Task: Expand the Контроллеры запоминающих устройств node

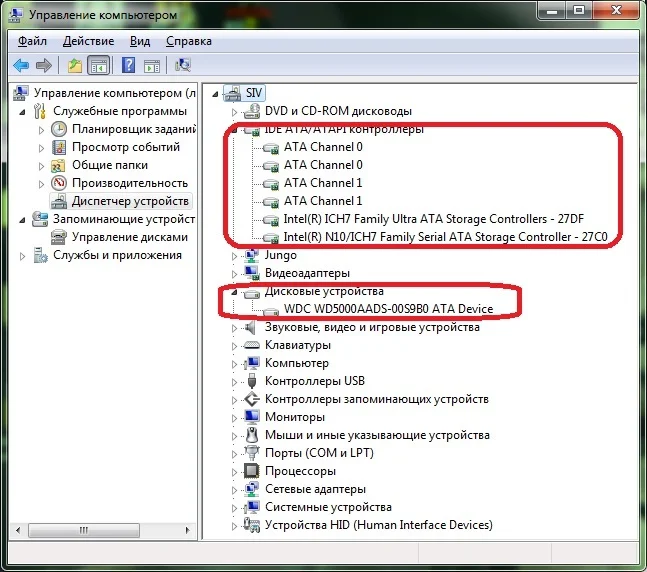Action: pyautogui.click(x=234, y=400)
